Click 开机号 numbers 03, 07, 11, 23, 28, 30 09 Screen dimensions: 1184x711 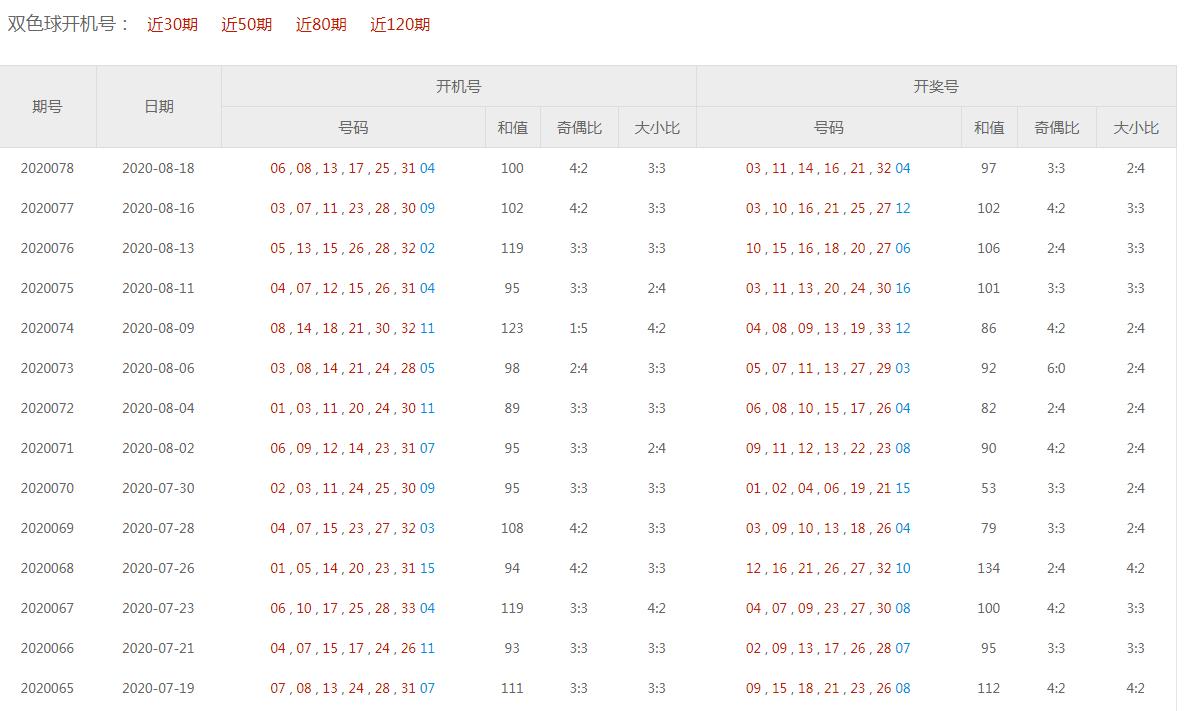[x=353, y=208]
